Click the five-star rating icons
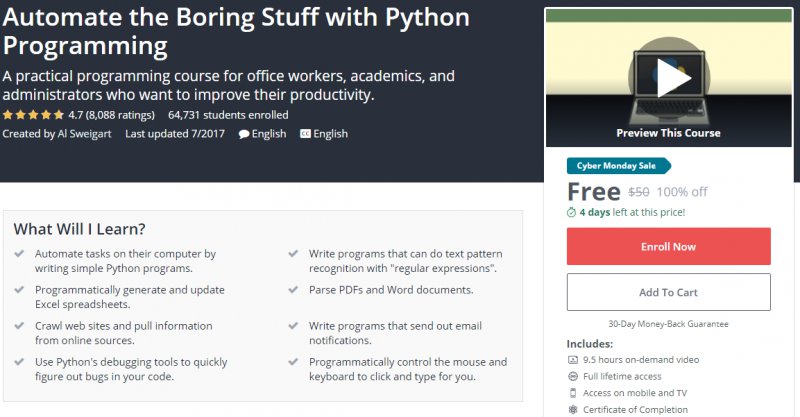The height and width of the screenshot is (417, 800). tap(32, 115)
